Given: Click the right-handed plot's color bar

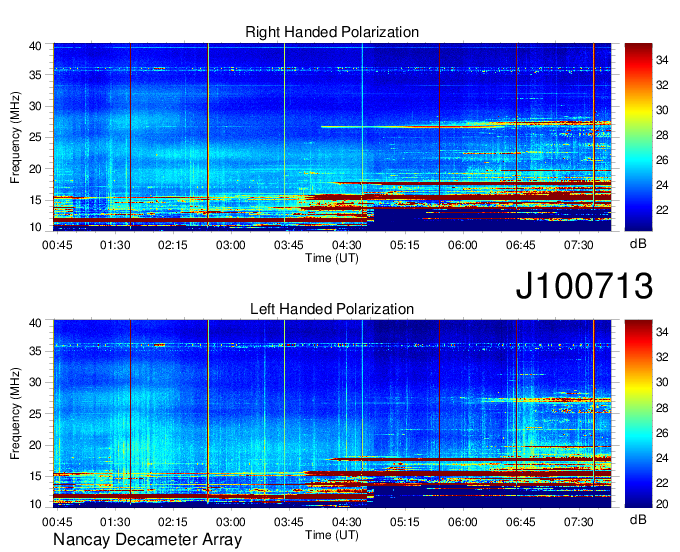Looking at the screenshot, I should pyautogui.click(x=638, y=137).
